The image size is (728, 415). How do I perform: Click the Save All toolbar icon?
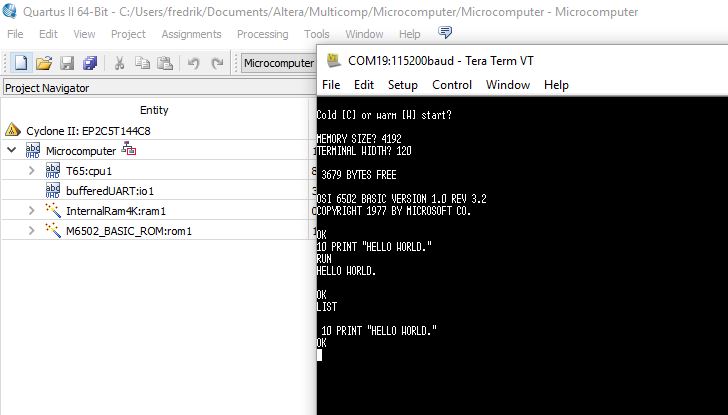point(90,63)
